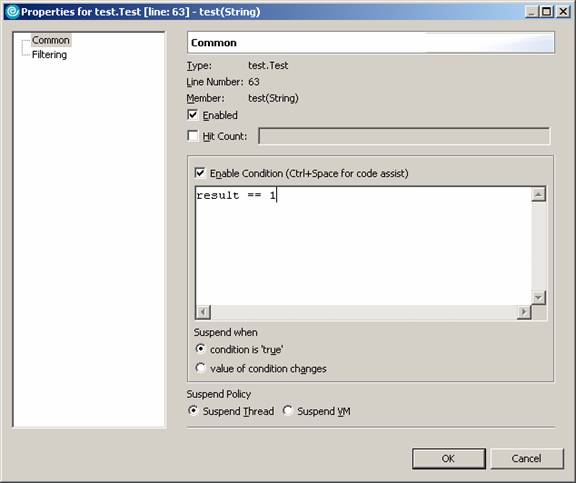Click the horizontal scroll left arrow
The width and height of the screenshot is (576, 483).
[203, 312]
